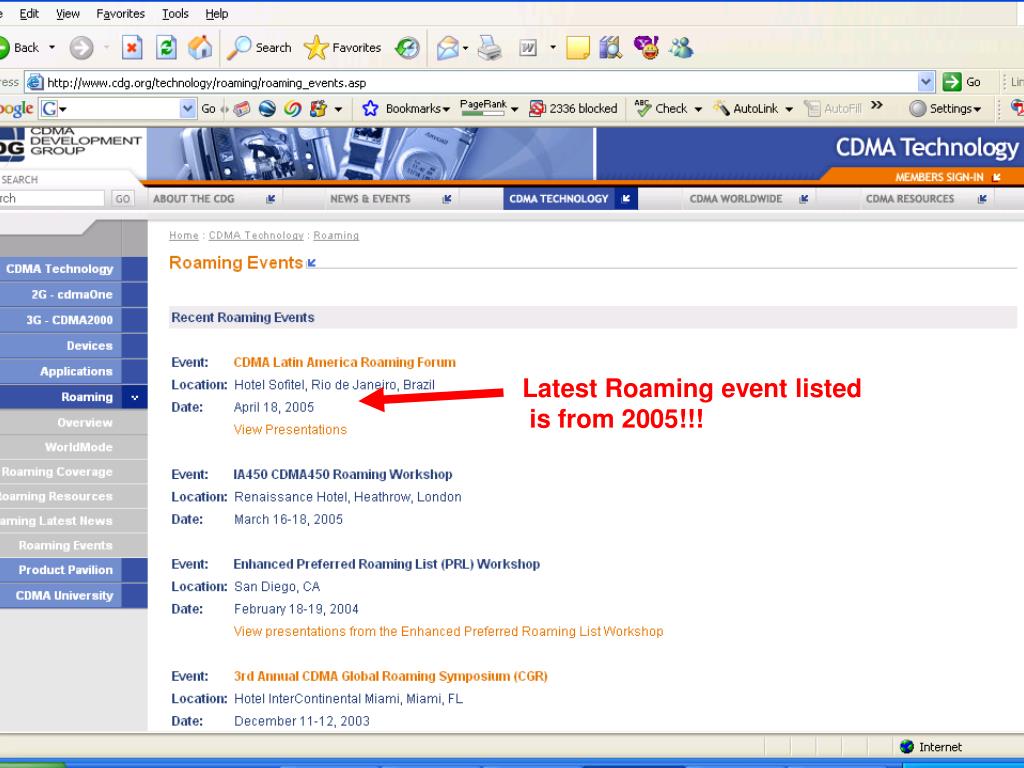Open the View menu
This screenshot has width=1024, height=768.
[x=67, y=14]
